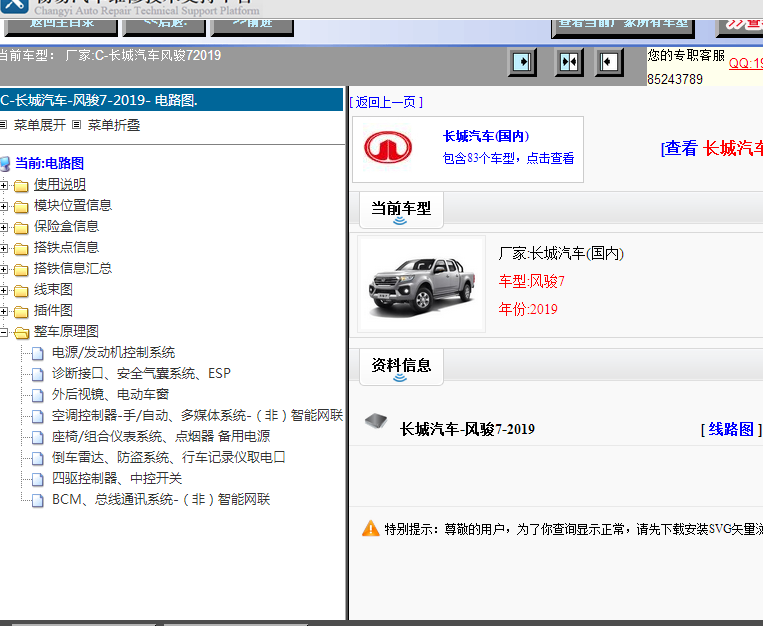Screen dimensions: 763x626
Task: Click 菜单折叠 text
Action: (x=114, y=125)
